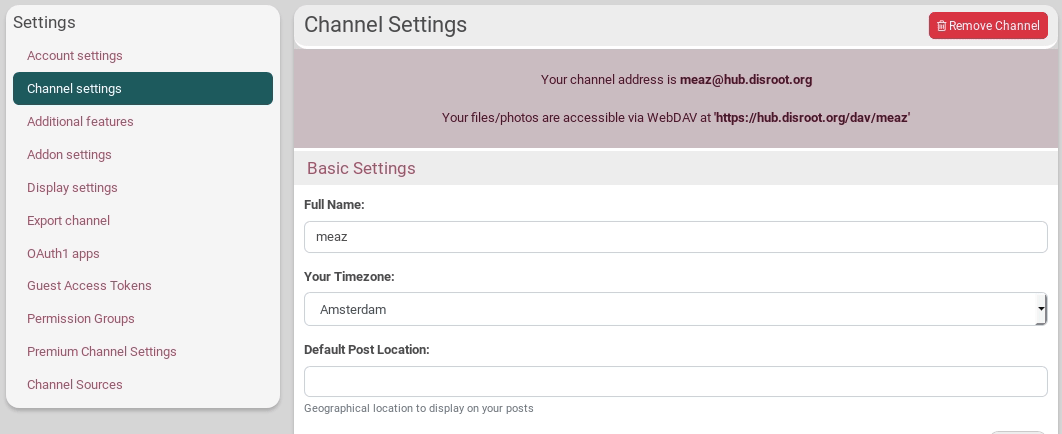Open Addon settings from the sidebar
The width and height of the screenshot is (1062, 434).
(x=69, y=155)
